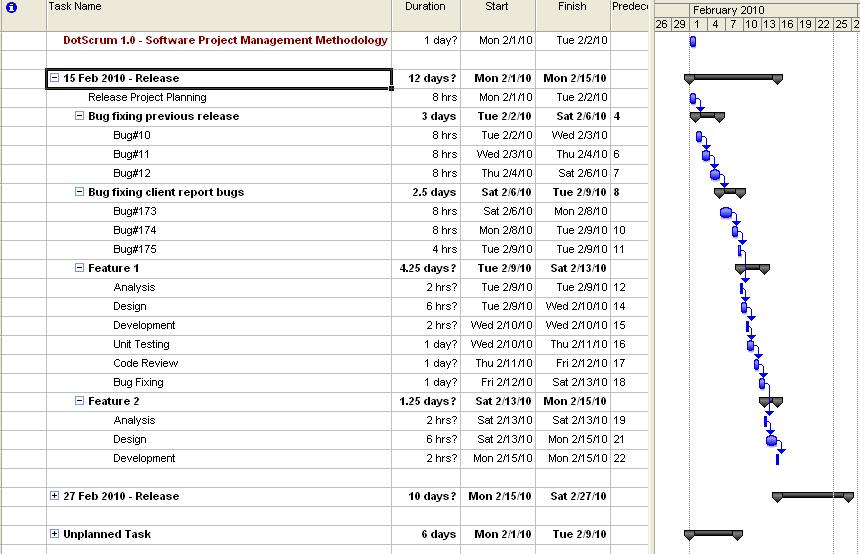Viewport: 860px width, 554px height.
Task: Click the 4.25 days? duration cell
Action: 428,268
